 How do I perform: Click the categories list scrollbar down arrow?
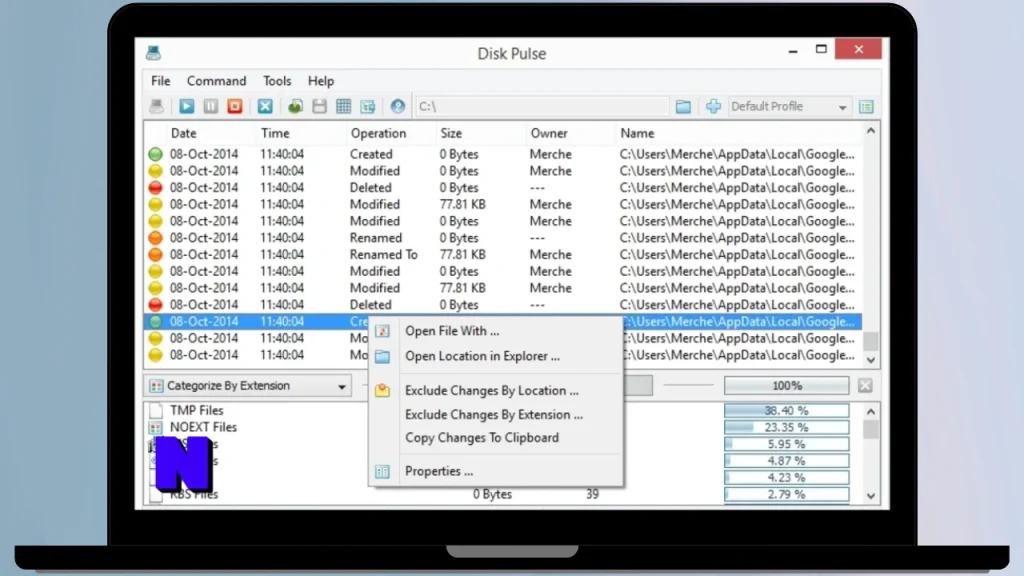pos(871,496)
